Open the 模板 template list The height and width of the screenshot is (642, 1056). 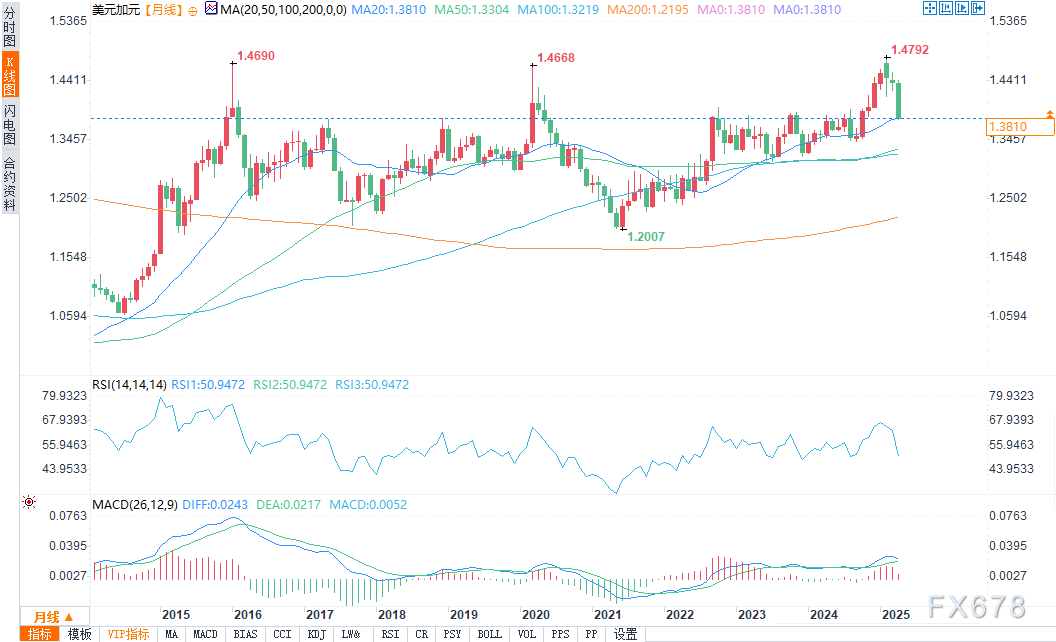(x=79, y=634)
